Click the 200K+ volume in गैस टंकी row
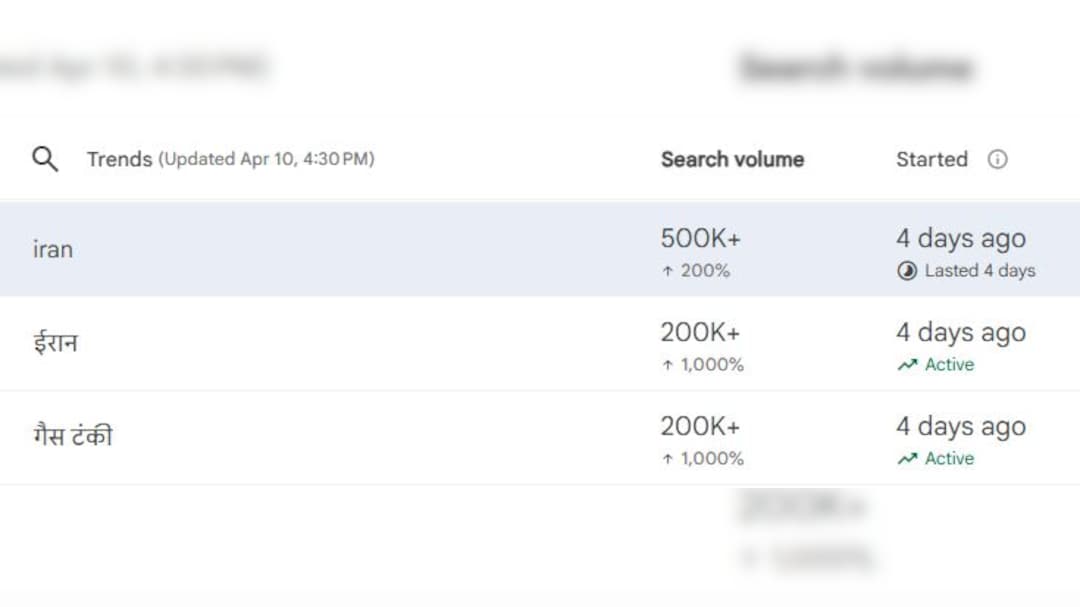The height and width of the screenshot is (607, 1080). pos(700,427)
